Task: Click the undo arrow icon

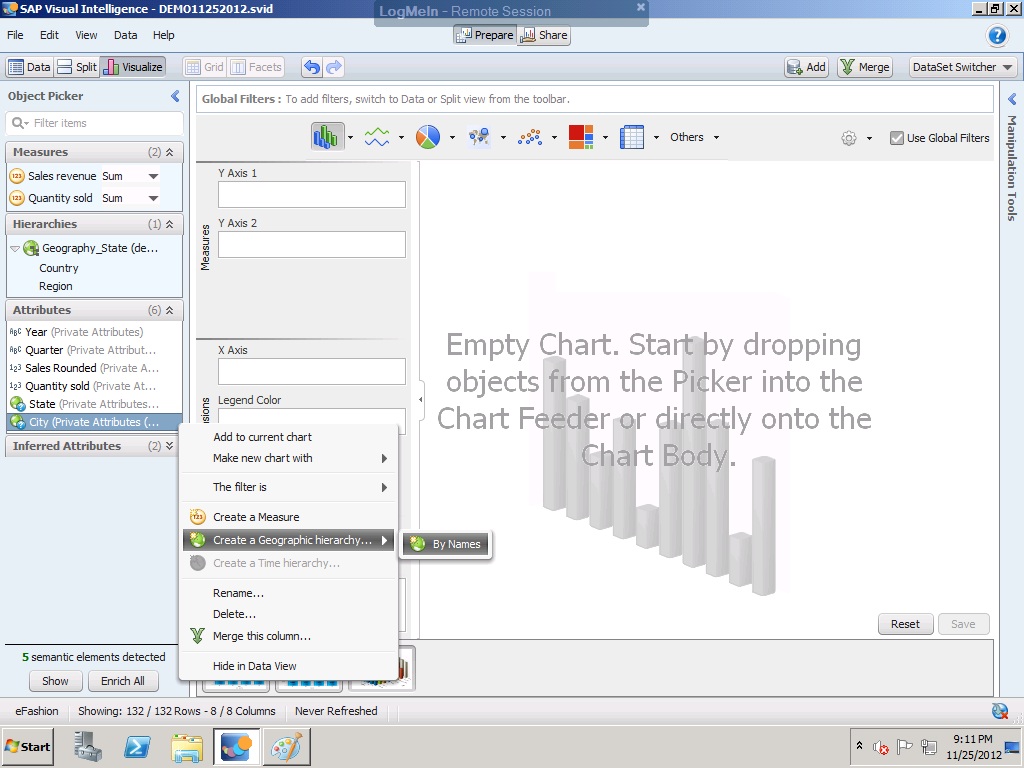Action: pyautogui.click(x=312, y=67)
